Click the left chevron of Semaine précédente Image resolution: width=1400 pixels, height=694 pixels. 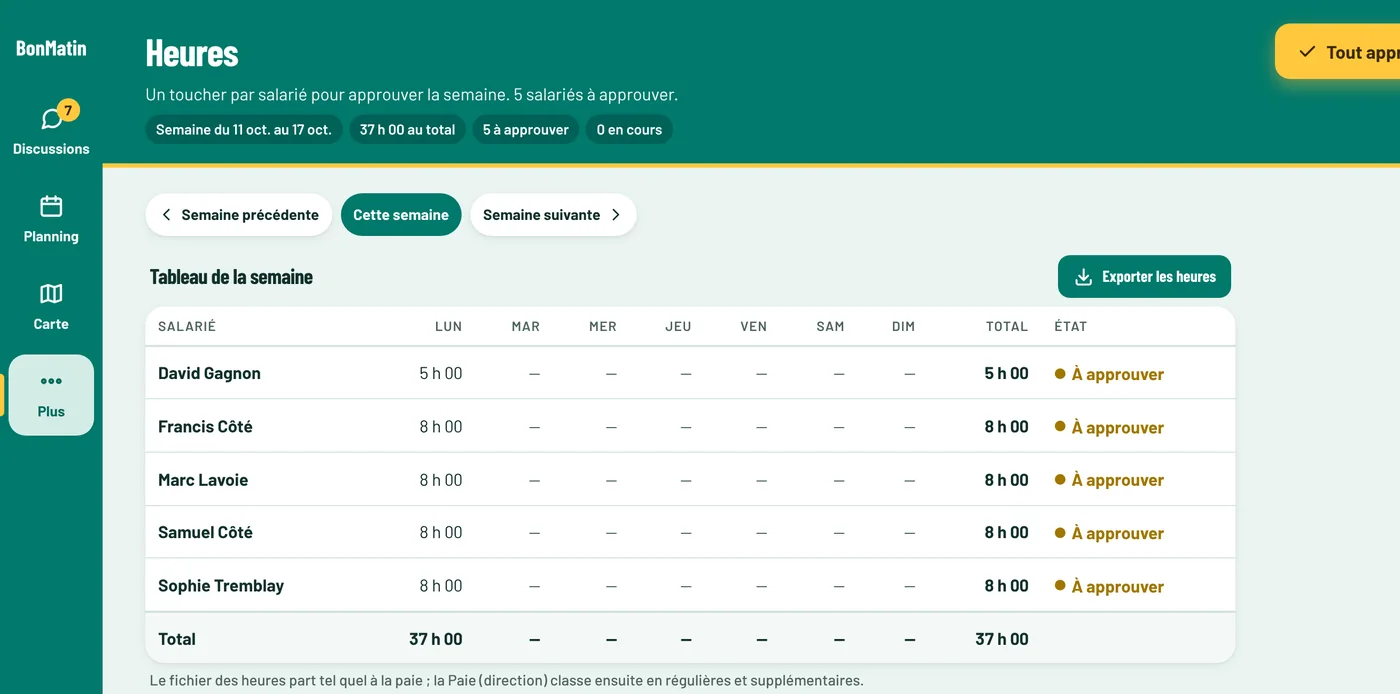166,215
